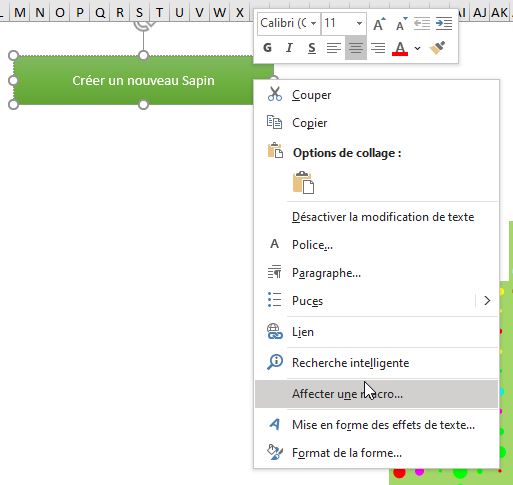
Task: Click the Options de collage clipboard icon
Action: coord(275,150)
